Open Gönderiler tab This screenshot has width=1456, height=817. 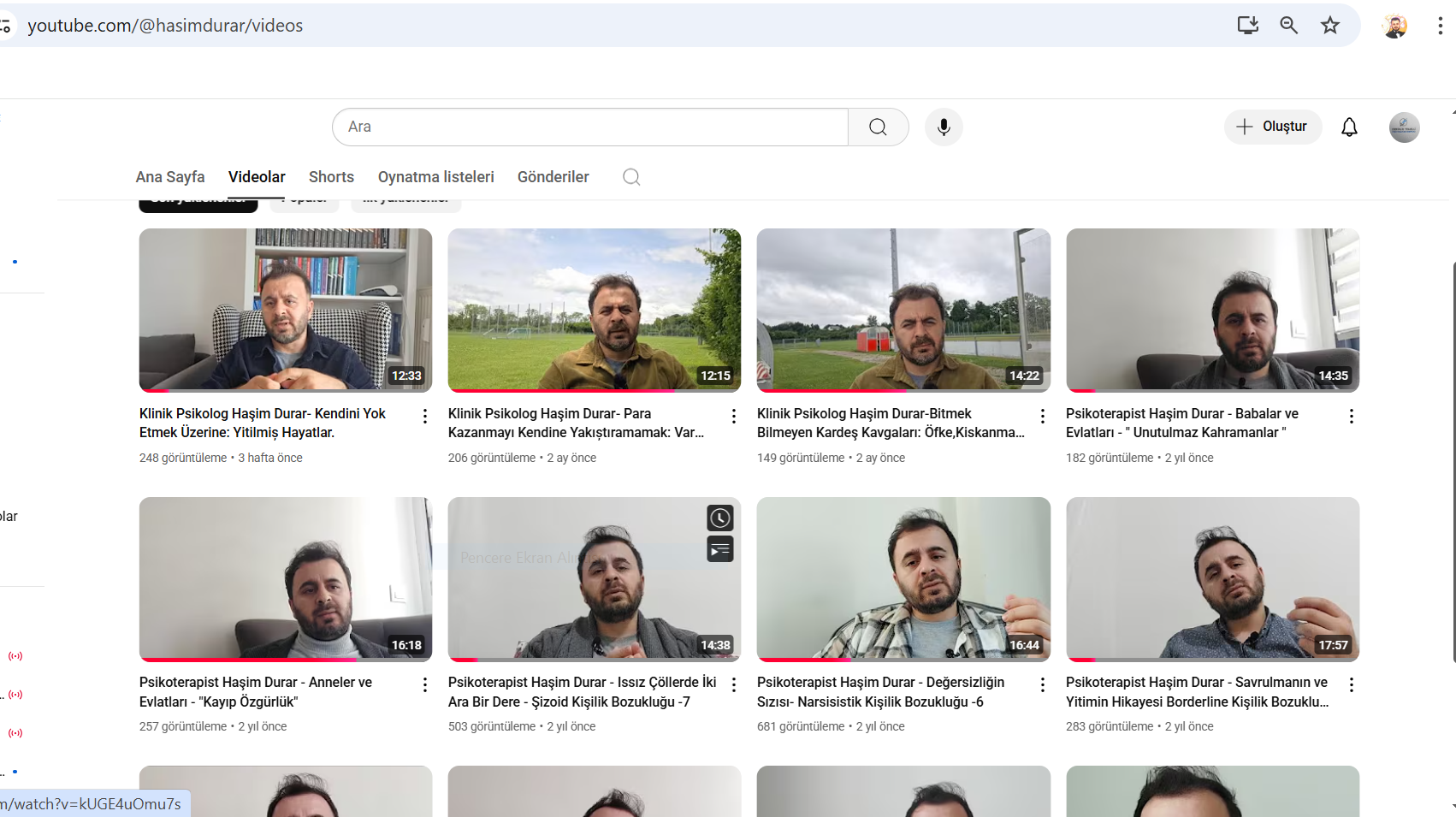(x=553, y=177)
